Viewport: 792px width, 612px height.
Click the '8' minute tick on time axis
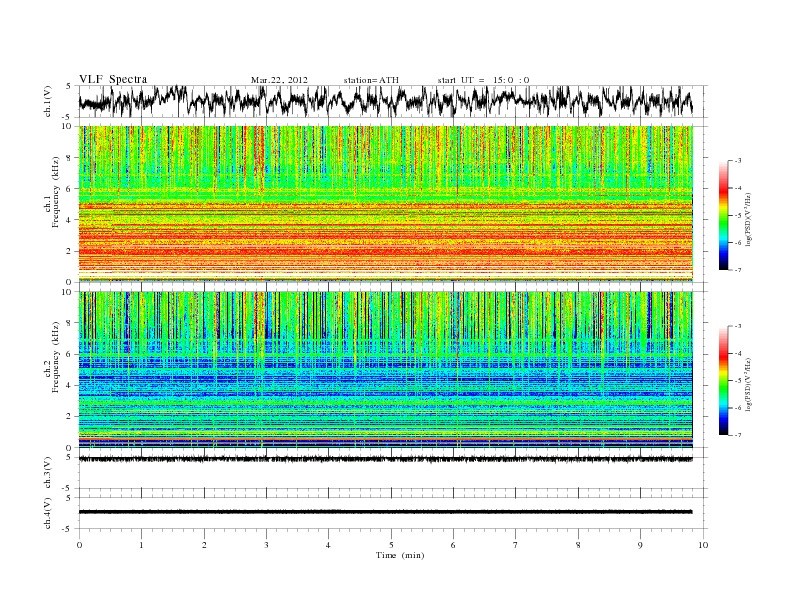coord(578,545)
